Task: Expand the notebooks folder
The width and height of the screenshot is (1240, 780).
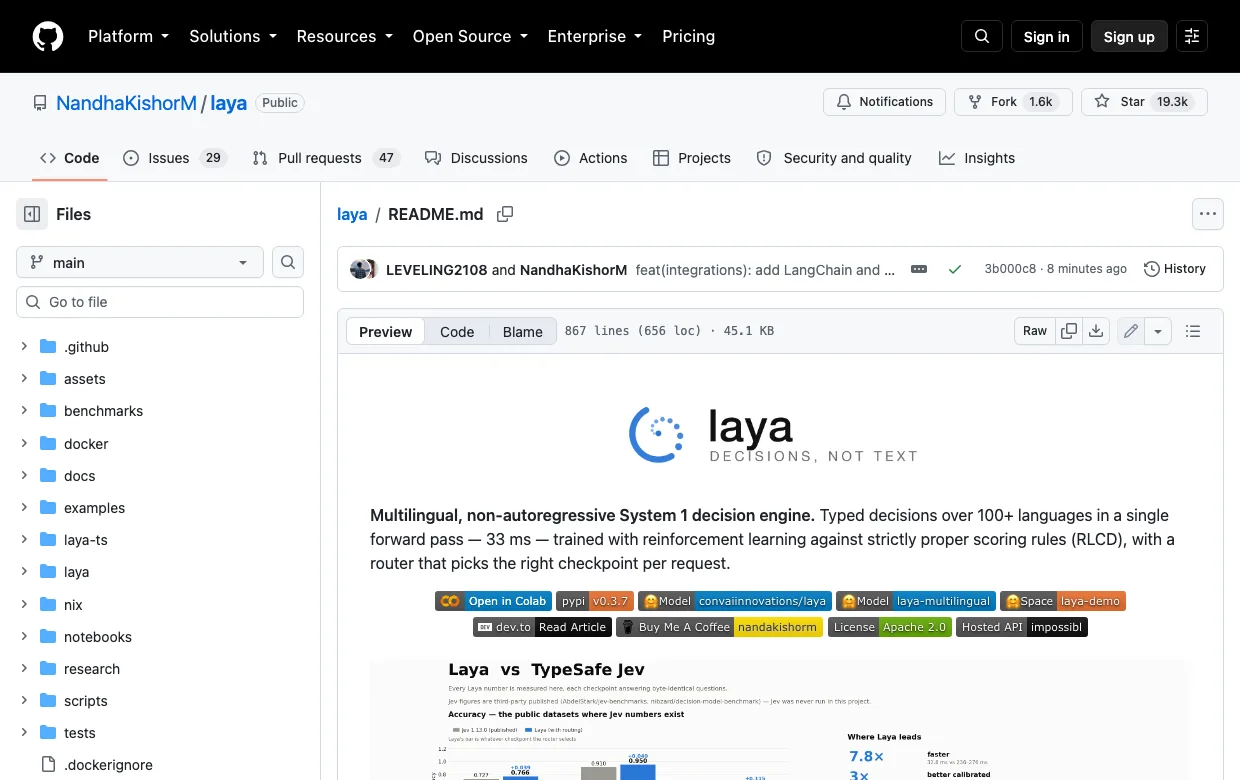Action: pos(24,636)
